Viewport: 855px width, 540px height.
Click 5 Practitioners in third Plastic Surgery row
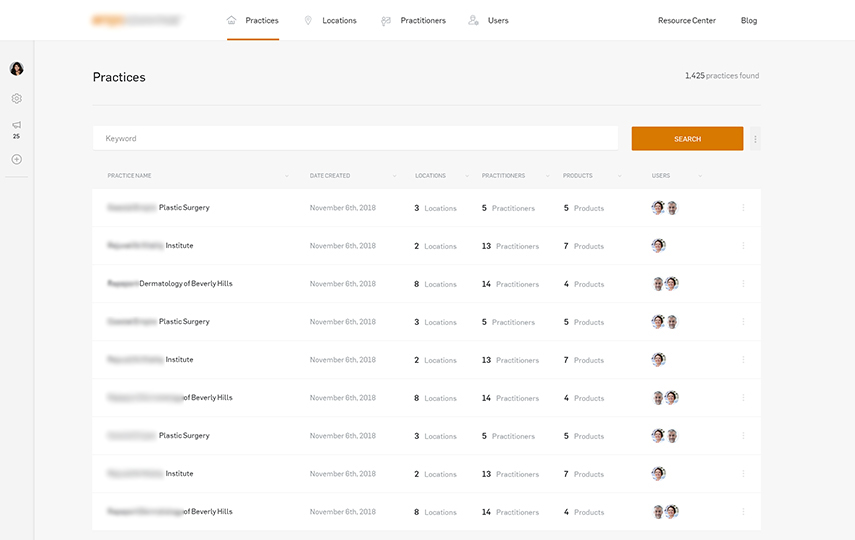(508, 436)
